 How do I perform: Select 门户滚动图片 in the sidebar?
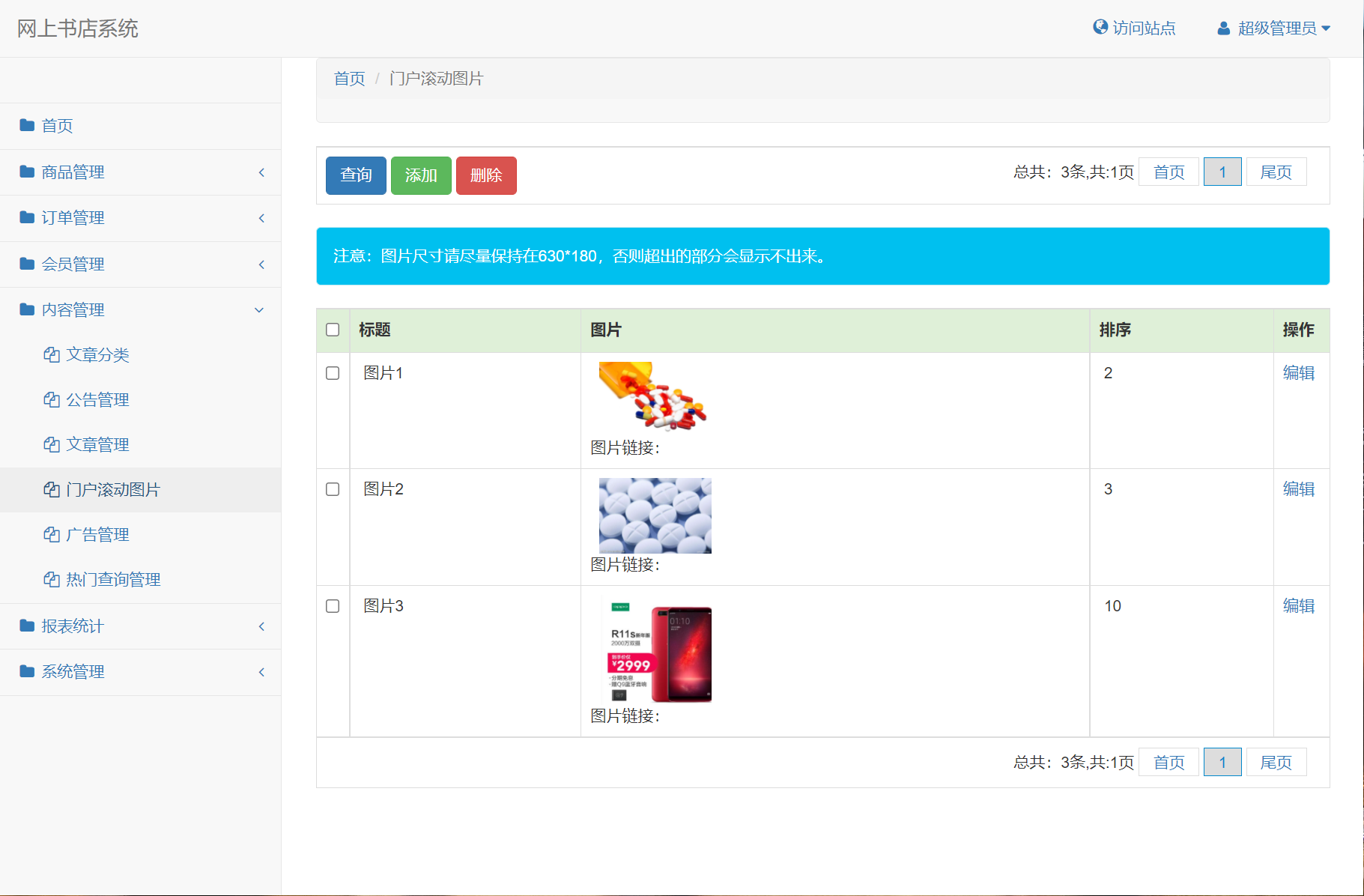(112, 489)
